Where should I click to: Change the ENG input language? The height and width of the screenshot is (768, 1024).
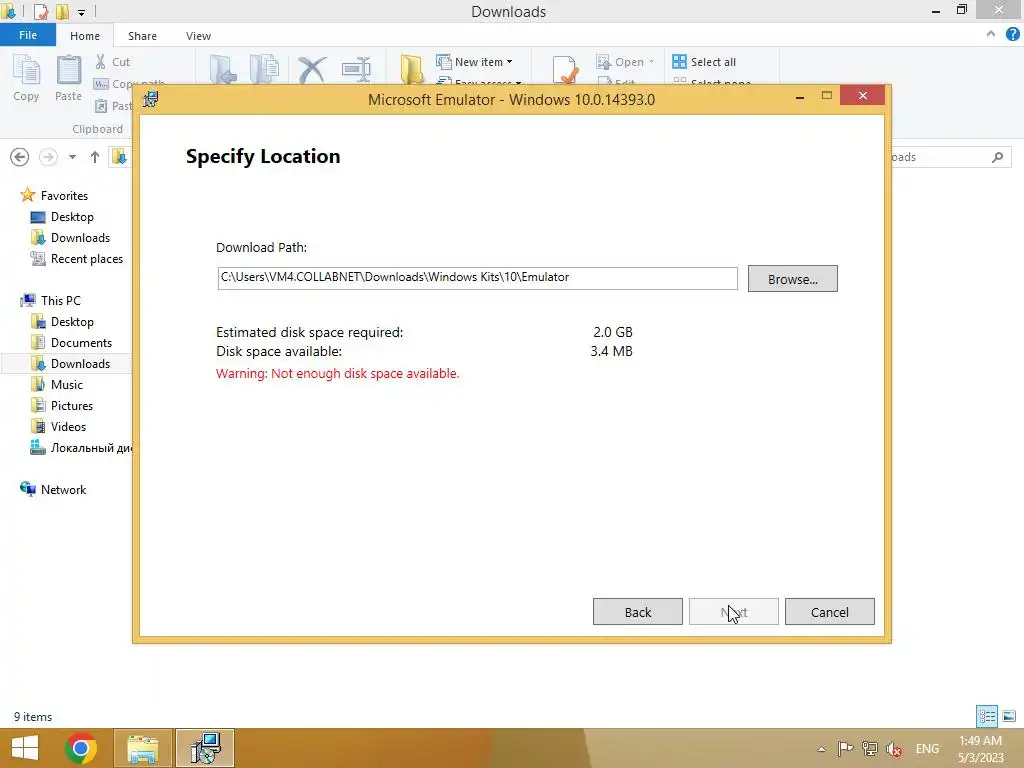coord(927,749)
